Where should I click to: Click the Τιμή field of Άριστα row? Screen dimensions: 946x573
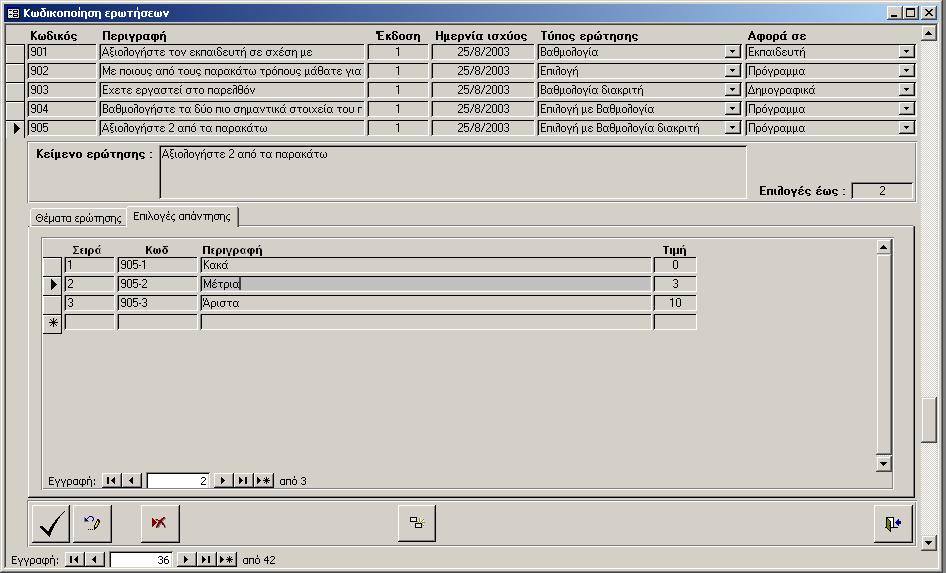(x=675, y=303)
